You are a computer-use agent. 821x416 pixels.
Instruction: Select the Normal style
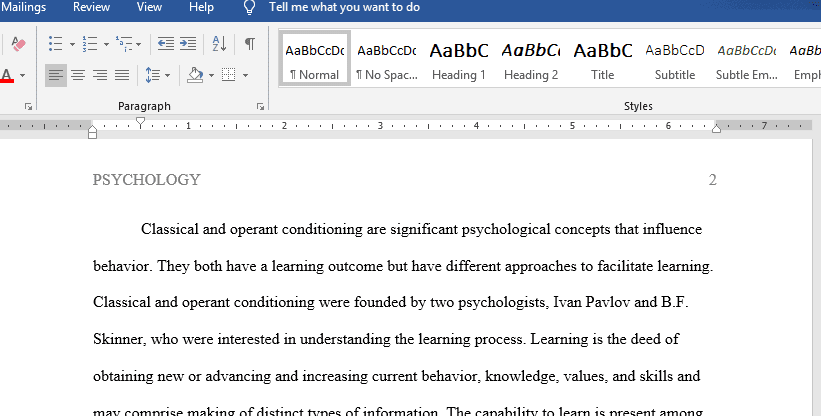[315, 59]
